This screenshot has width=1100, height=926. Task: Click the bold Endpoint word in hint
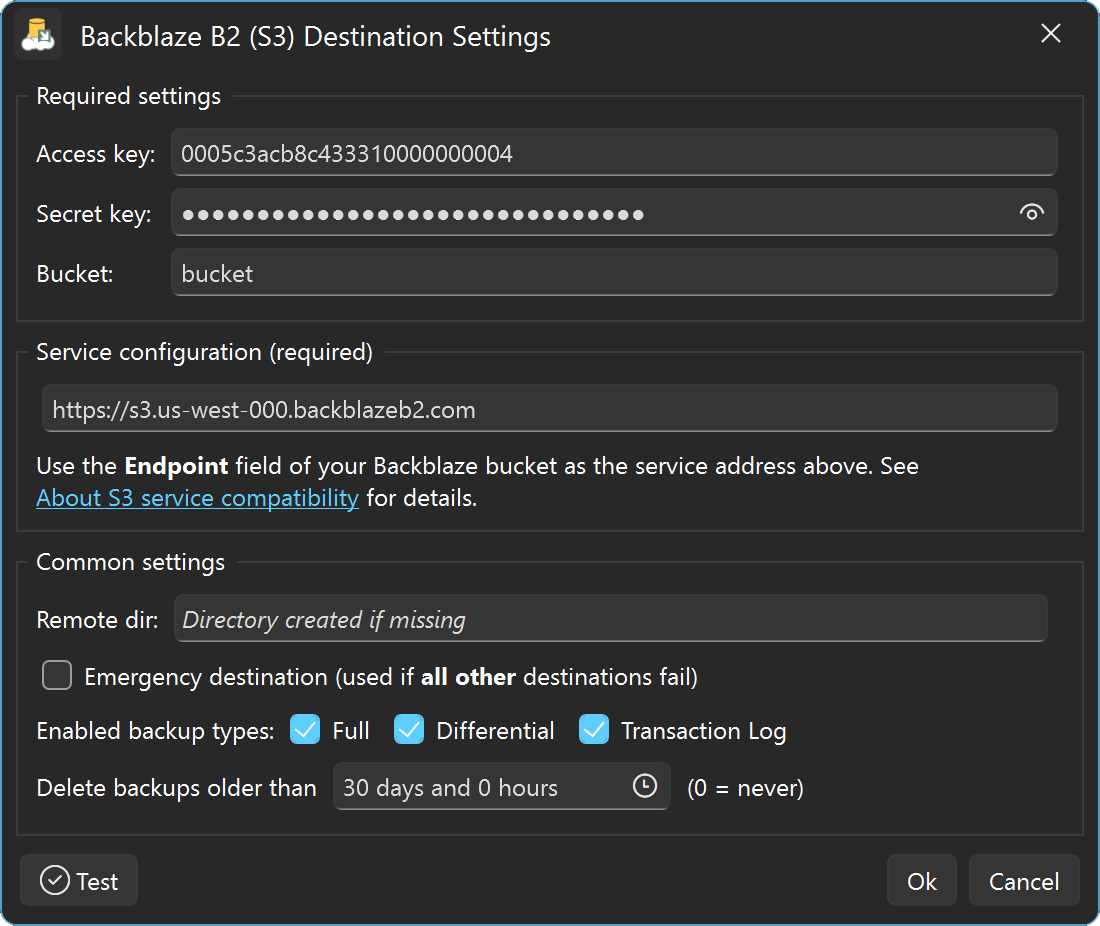(x=176, y=466)
